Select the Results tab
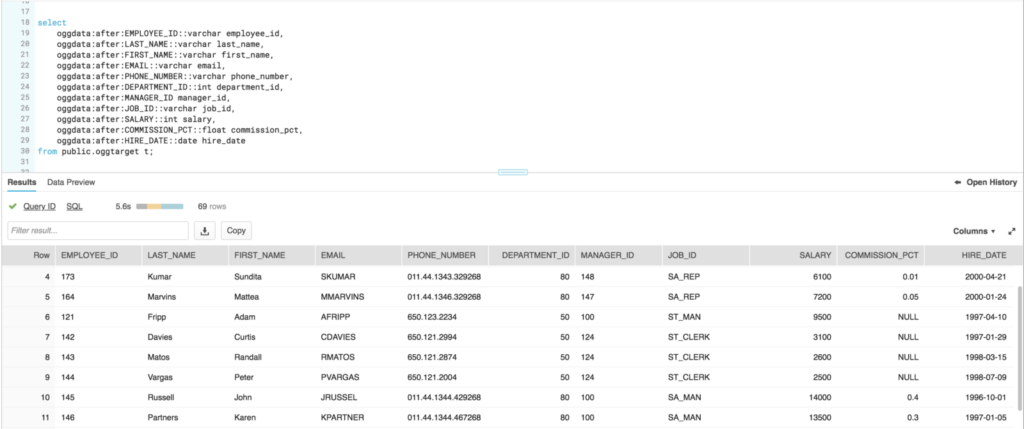The height and width of the screenshot is (429, 1024). point(22,182)
